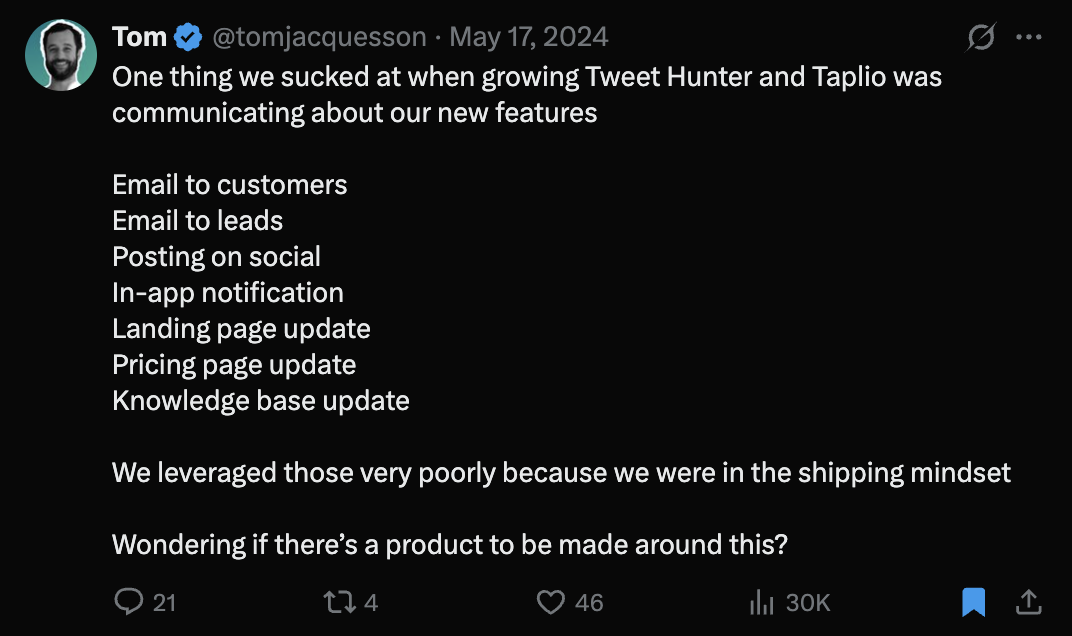Open the view analytics bar chart icon
This screenshot has height=636, width=1072.
pyautogui.click(x=762, y=601)
